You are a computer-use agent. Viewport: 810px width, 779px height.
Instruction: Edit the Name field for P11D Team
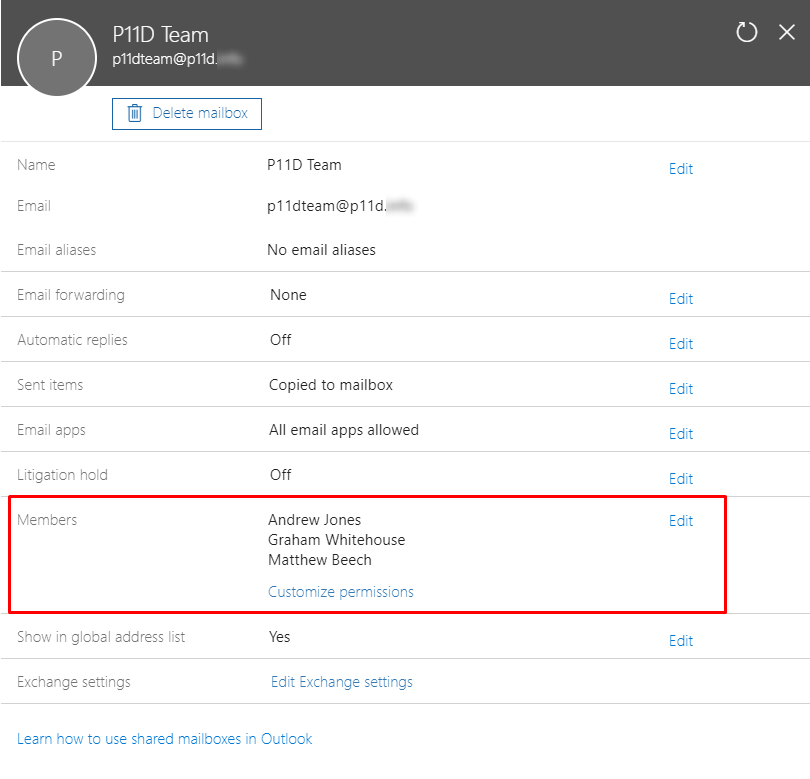pos(680,169)
